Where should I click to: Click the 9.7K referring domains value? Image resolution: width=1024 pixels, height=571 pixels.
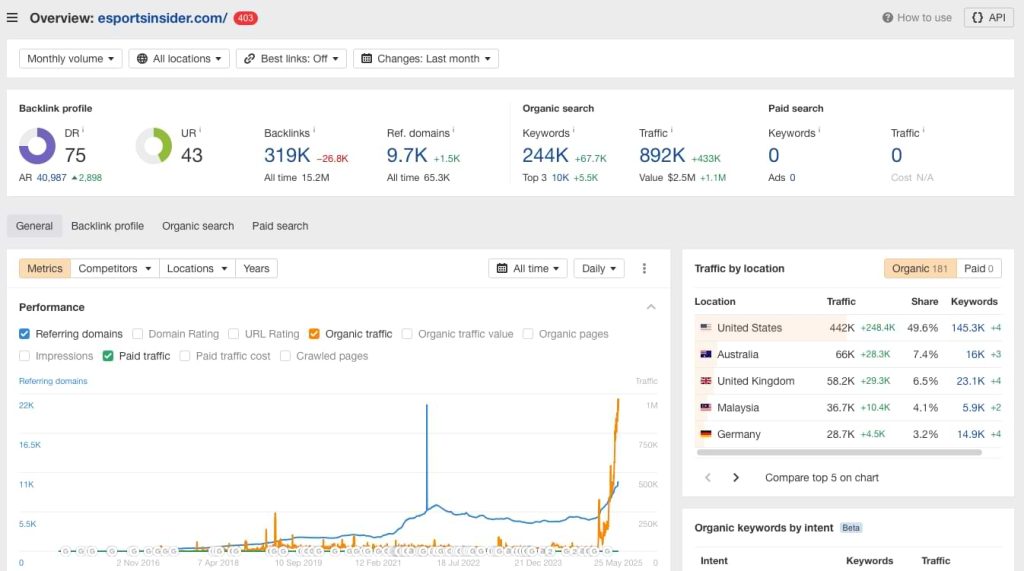coord(407,155)
